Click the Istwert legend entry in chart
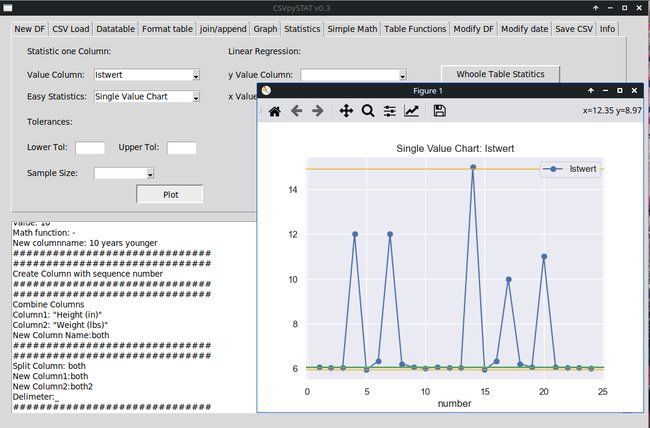Image resolution: width=650 pixels, height=428 pixels. tap(570, 169)
